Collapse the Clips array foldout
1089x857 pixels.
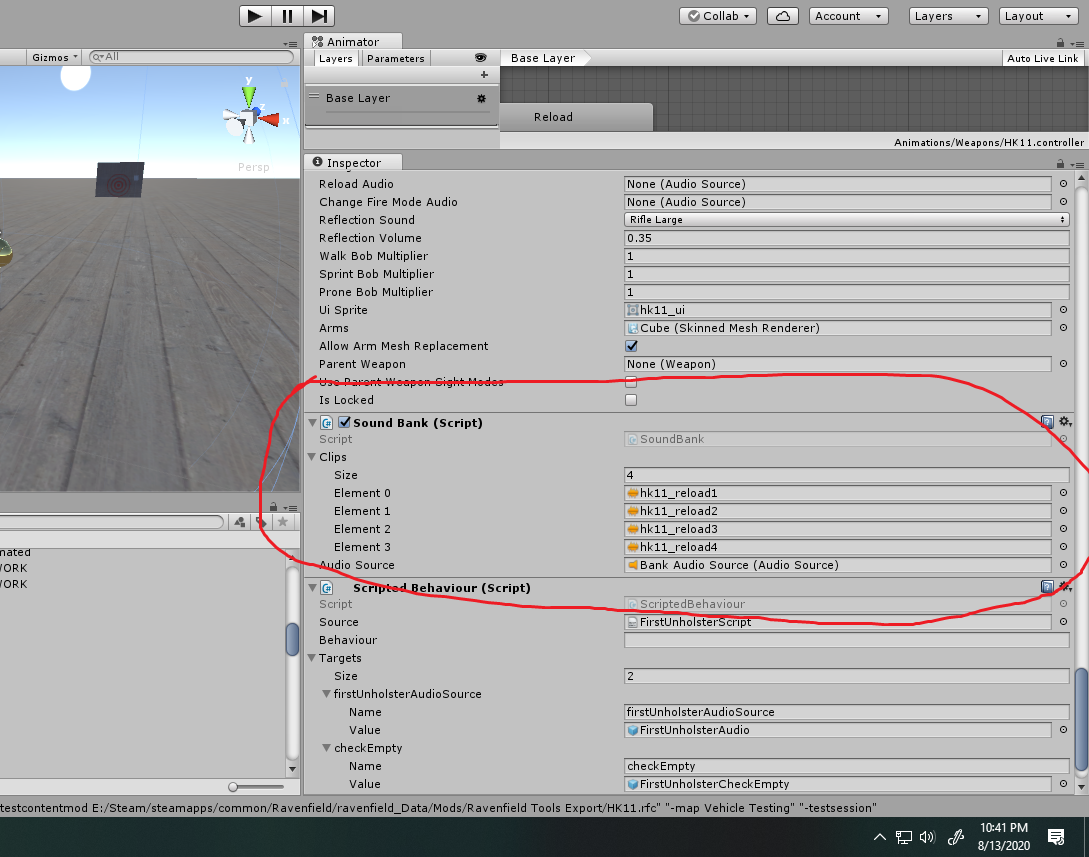313,457
